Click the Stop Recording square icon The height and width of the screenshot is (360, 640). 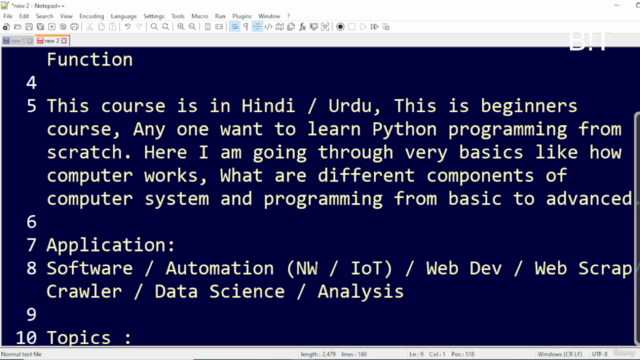pyautogui.click(x=352, y=27)
